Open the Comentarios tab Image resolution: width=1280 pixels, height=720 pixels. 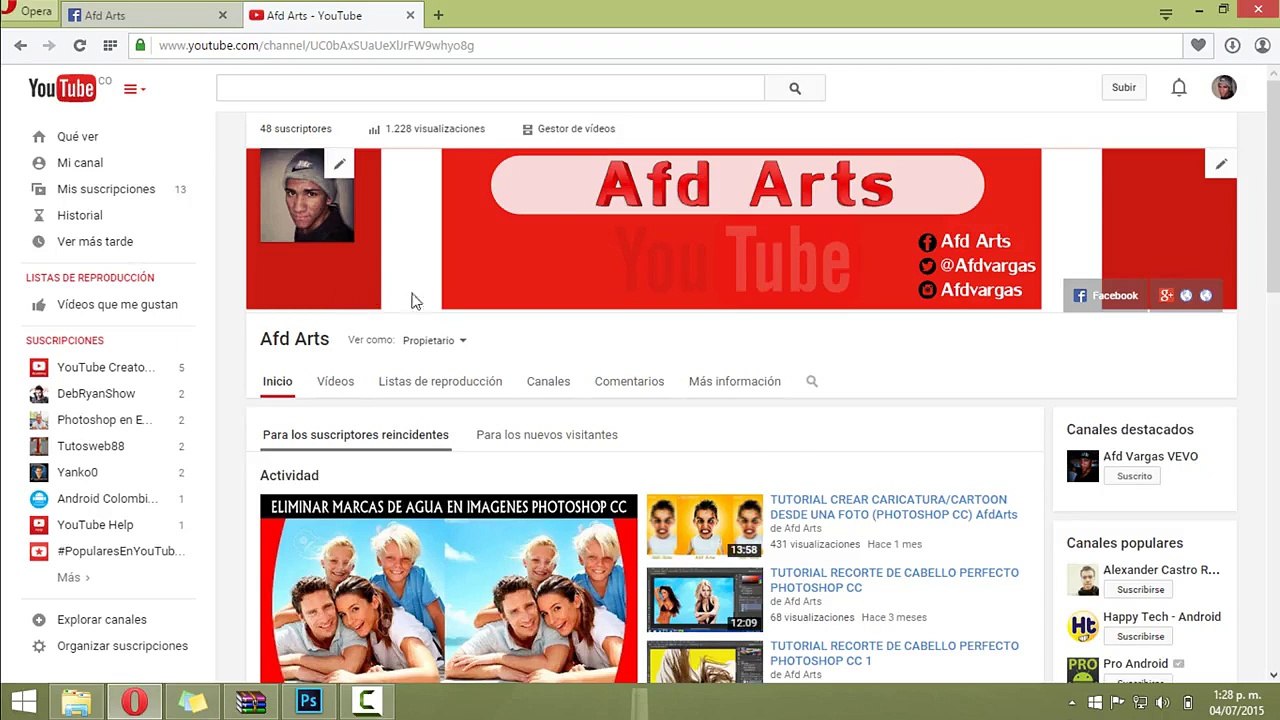(x=629, y=381)
